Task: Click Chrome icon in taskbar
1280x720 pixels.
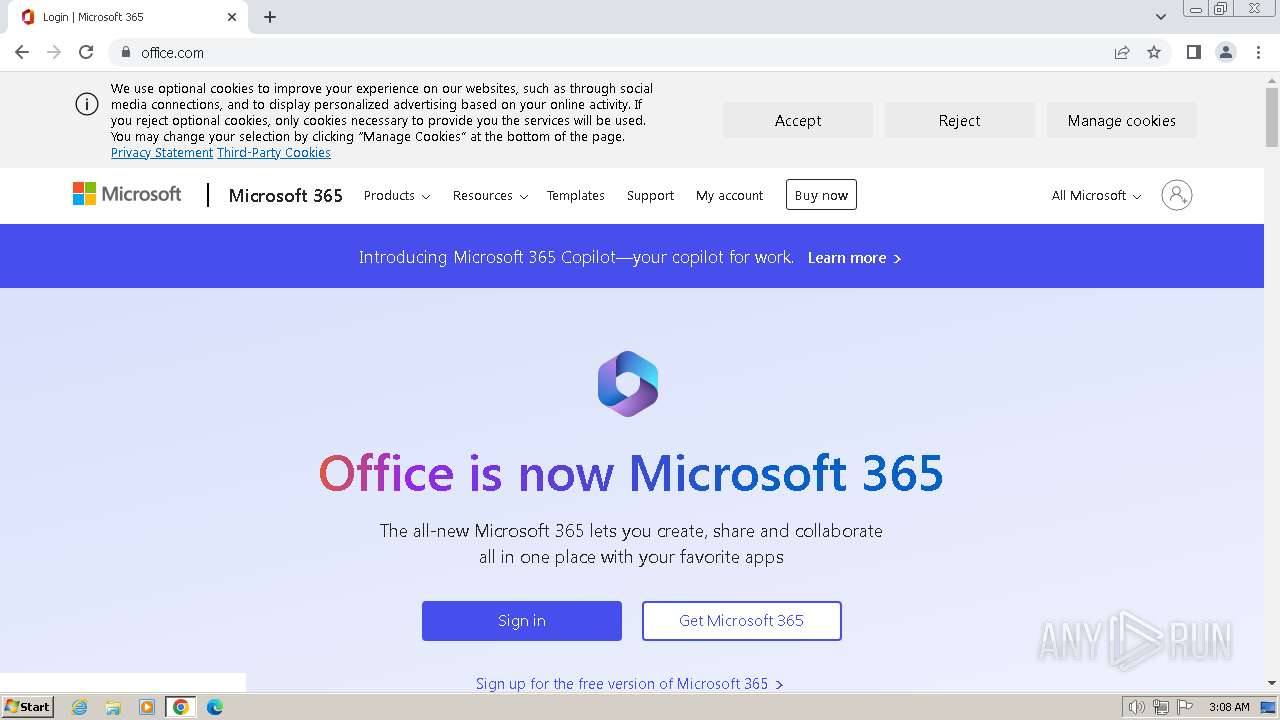Action: pos(181,707)
